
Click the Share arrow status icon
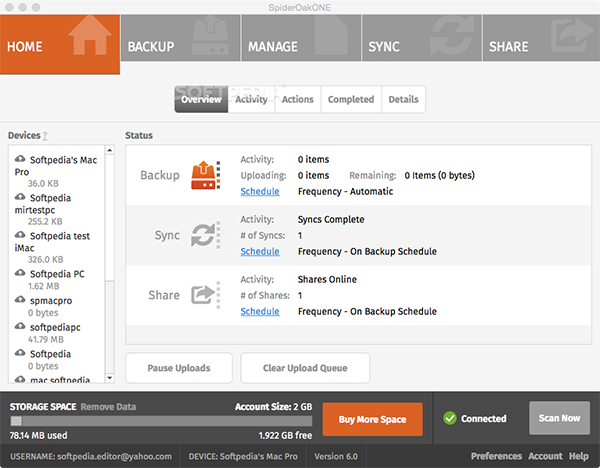point(205,295)
